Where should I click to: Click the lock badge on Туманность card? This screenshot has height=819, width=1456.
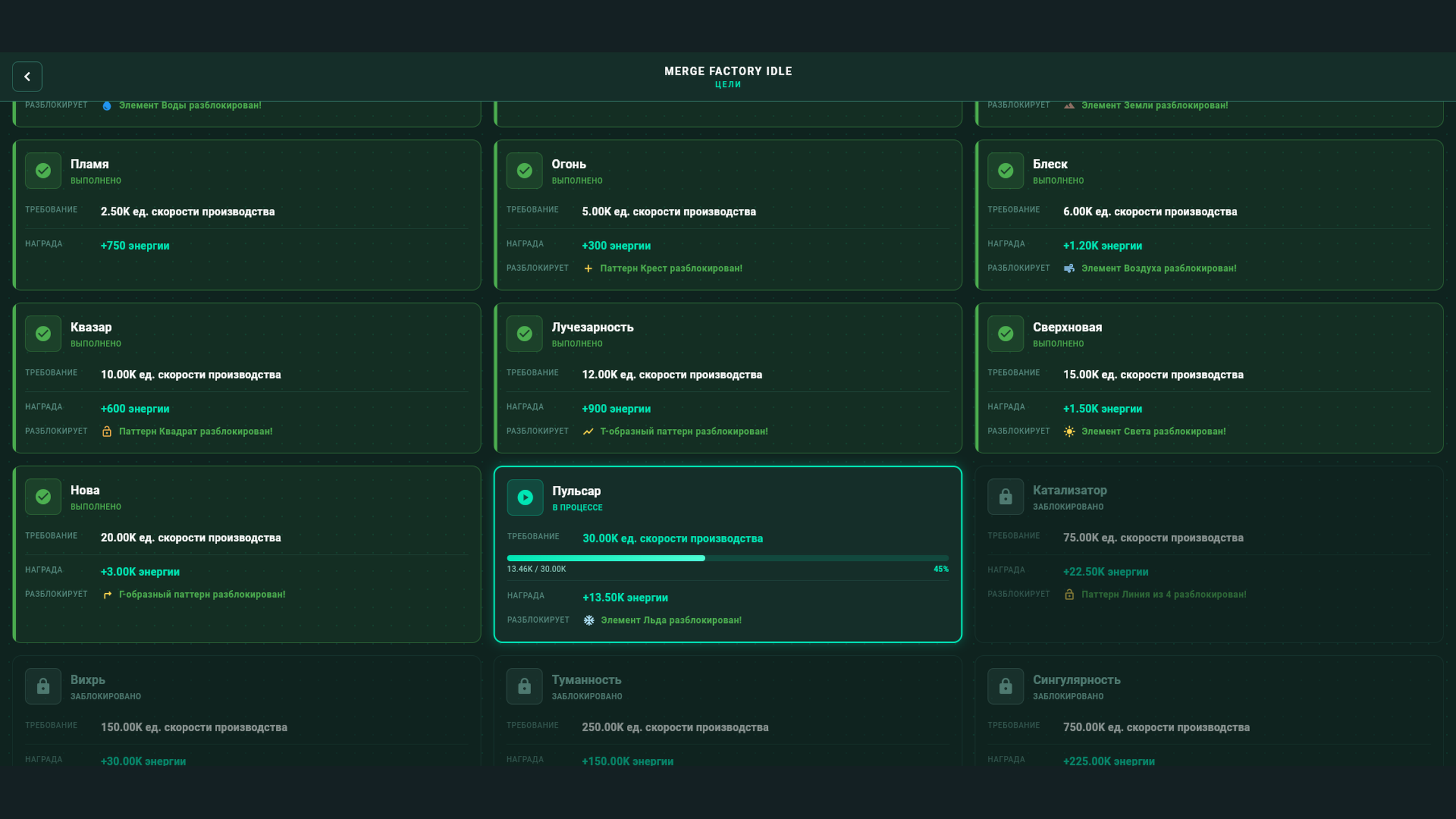pos(524,686)
